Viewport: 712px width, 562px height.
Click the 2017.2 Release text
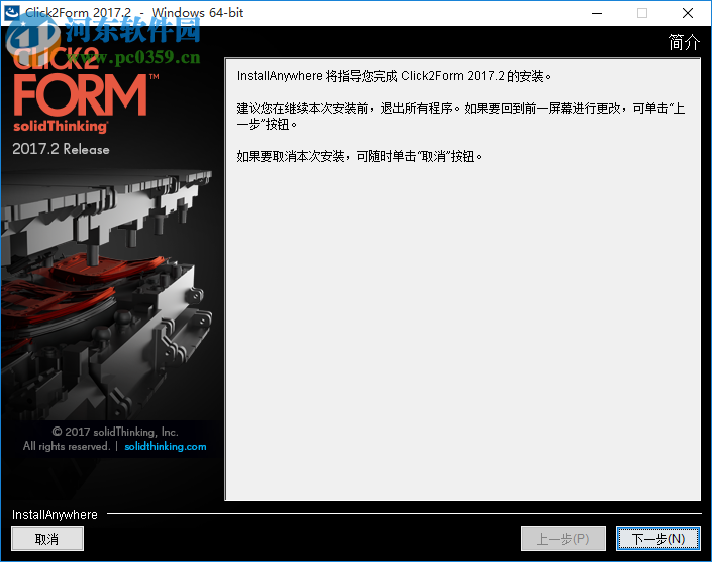pyautogui.click(x=61, y=149)
